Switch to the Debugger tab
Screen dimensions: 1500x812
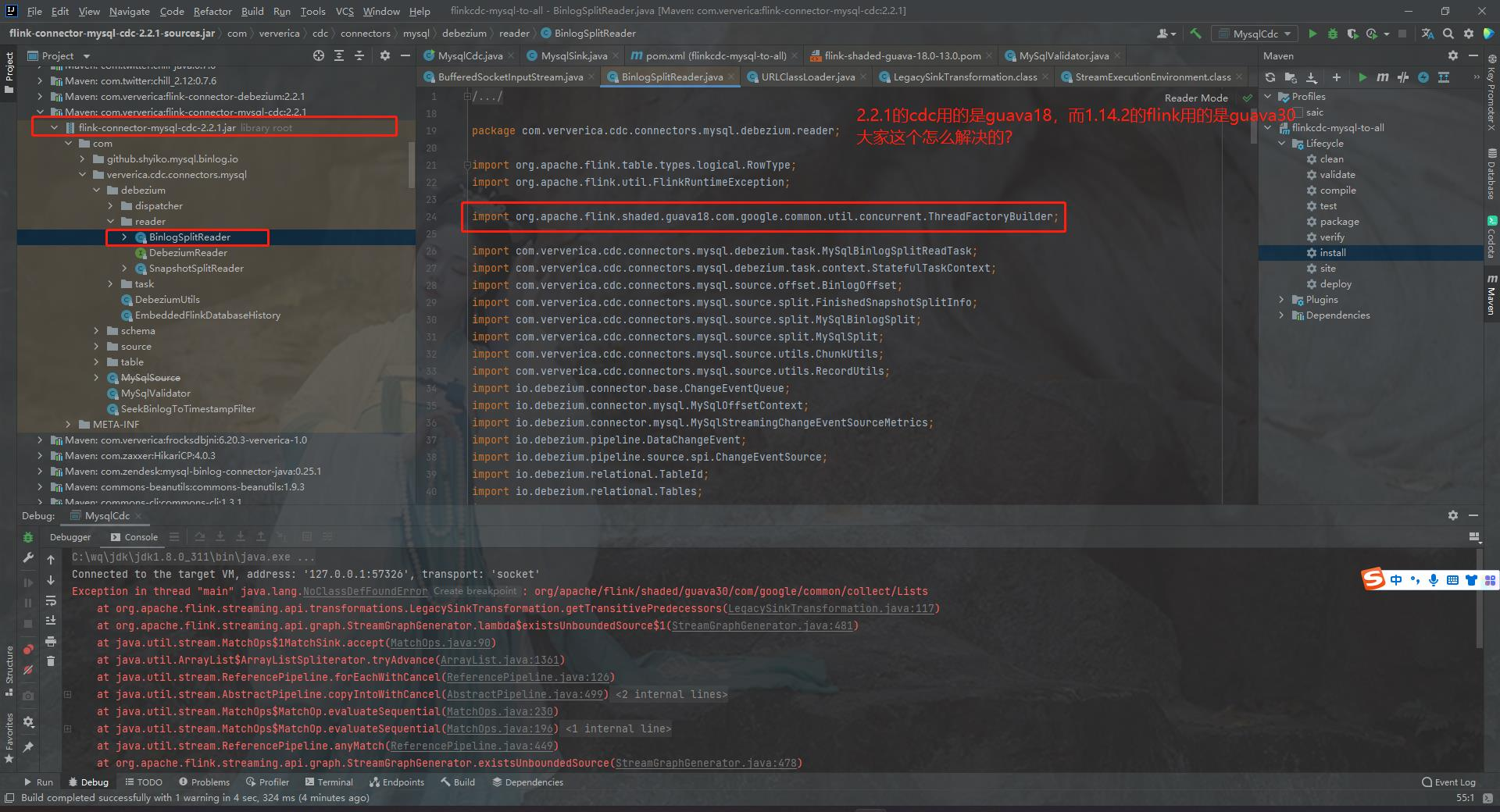pos(70,537)
